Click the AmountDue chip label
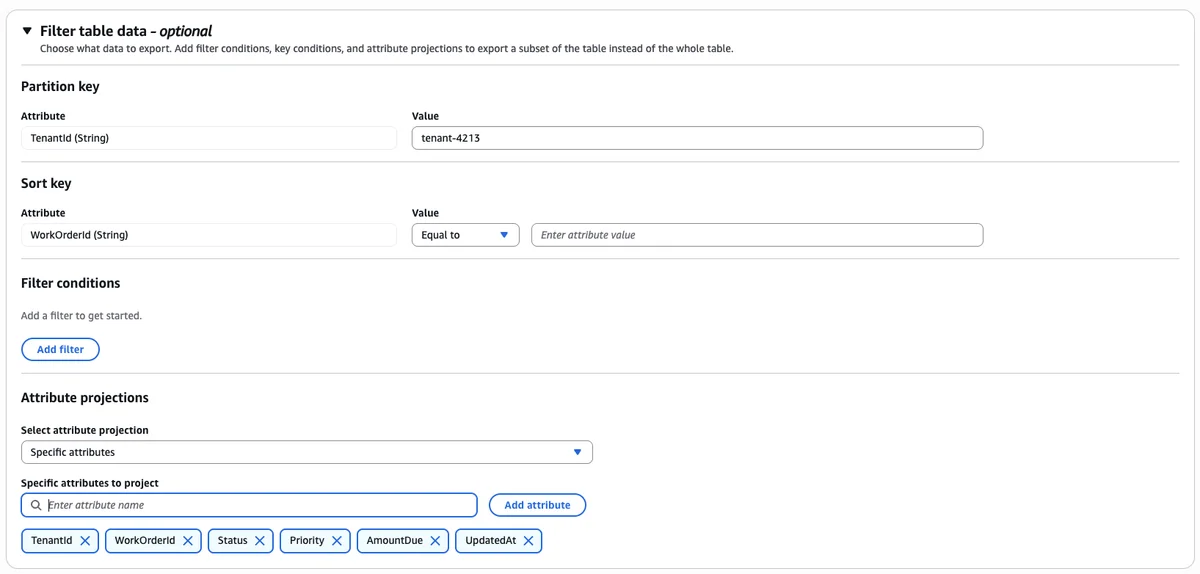The image size is (1200, 574). point(394,541)
